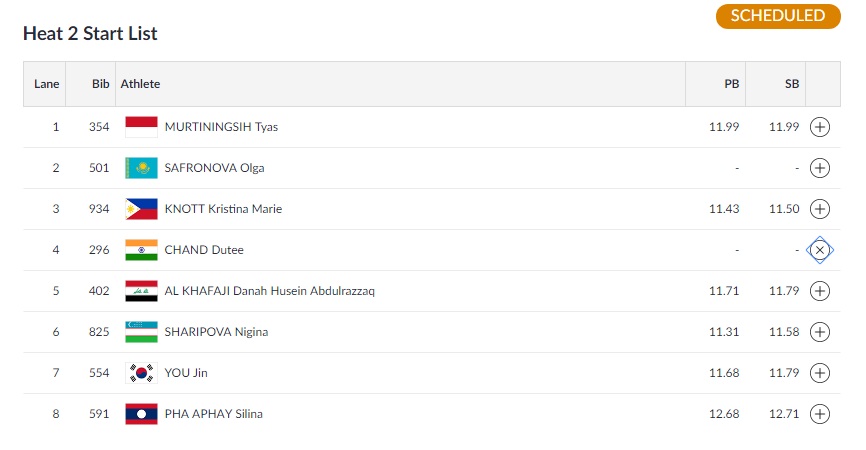Open athlete profile for YOU Jin
This screenshot has width=866, height=450.
pos(187,373)
